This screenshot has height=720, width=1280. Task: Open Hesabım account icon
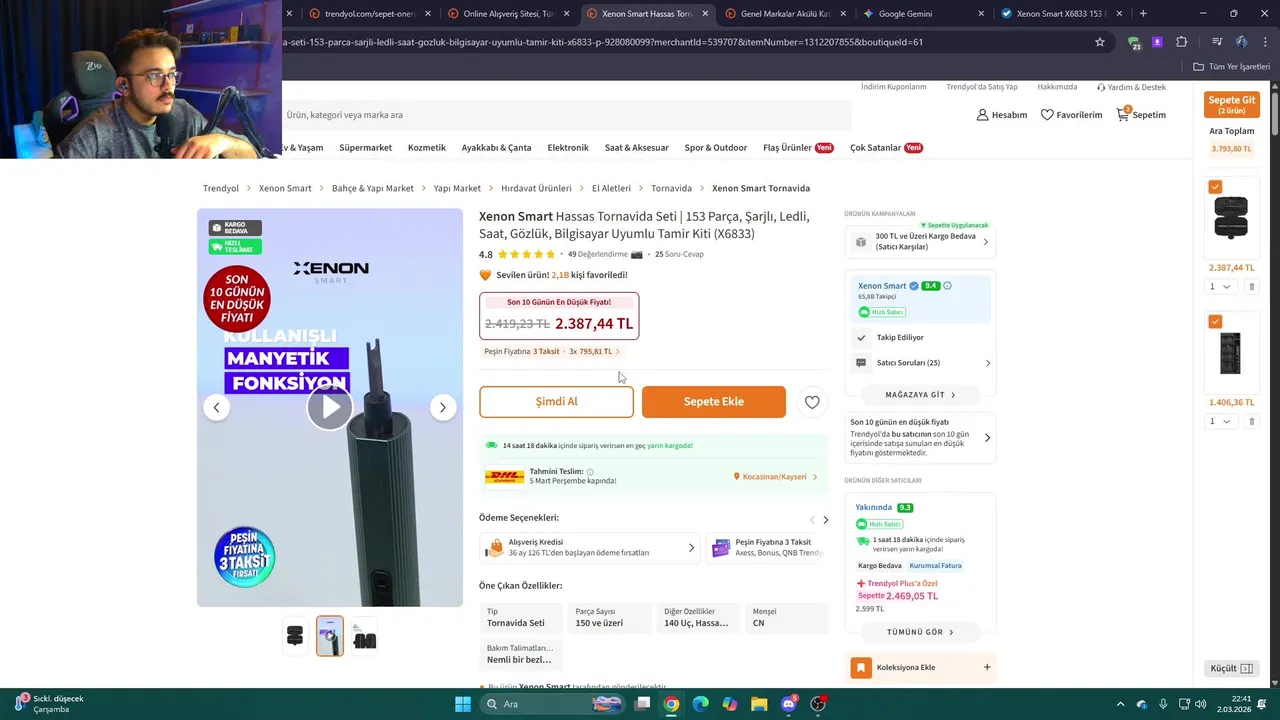point(1002,114)
